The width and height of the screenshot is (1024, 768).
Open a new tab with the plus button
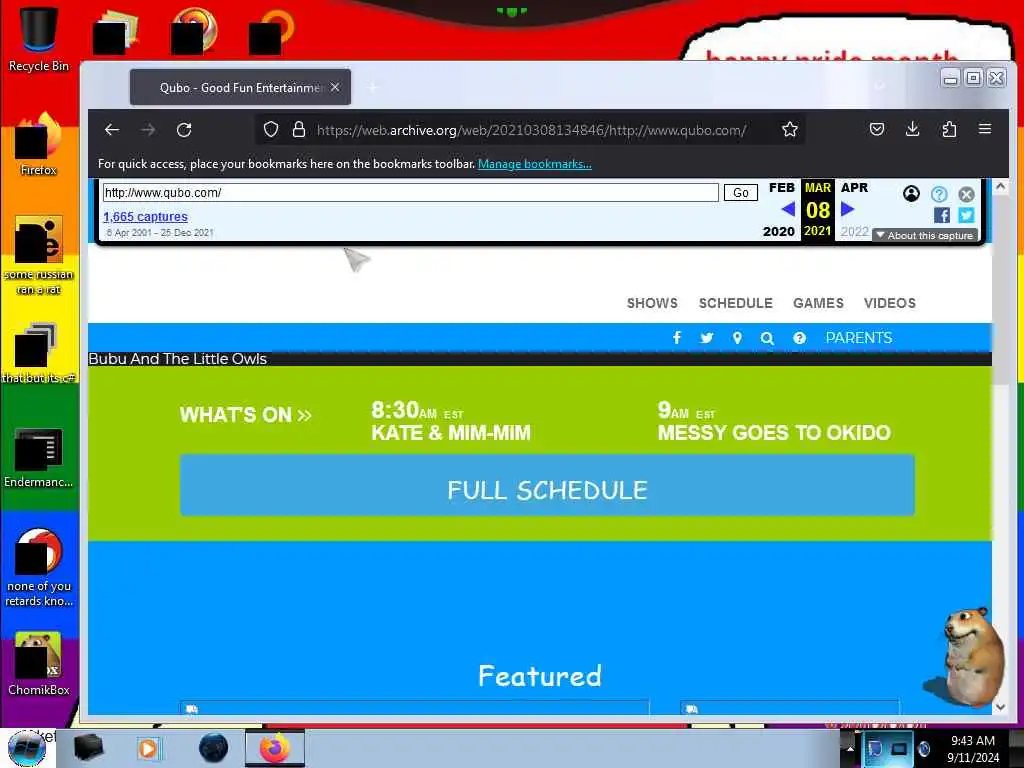point(372,87)
